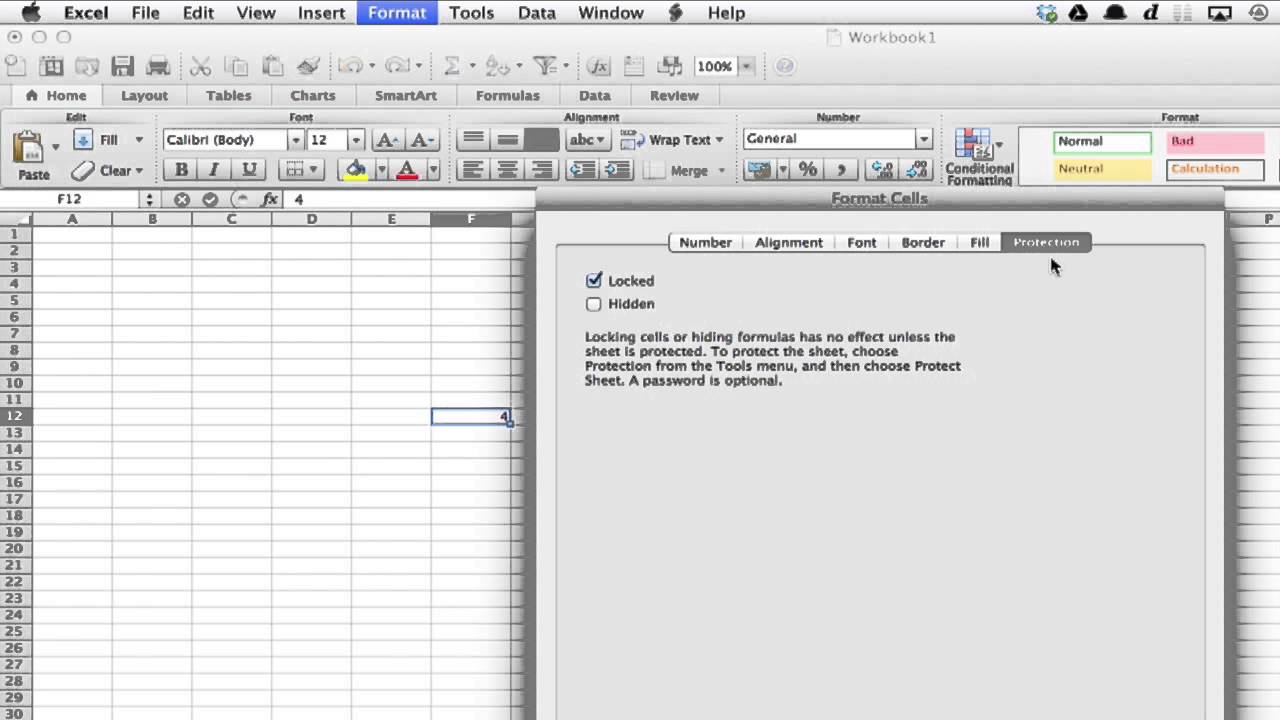
Task: Click the column A header
Action: (72, 219)
